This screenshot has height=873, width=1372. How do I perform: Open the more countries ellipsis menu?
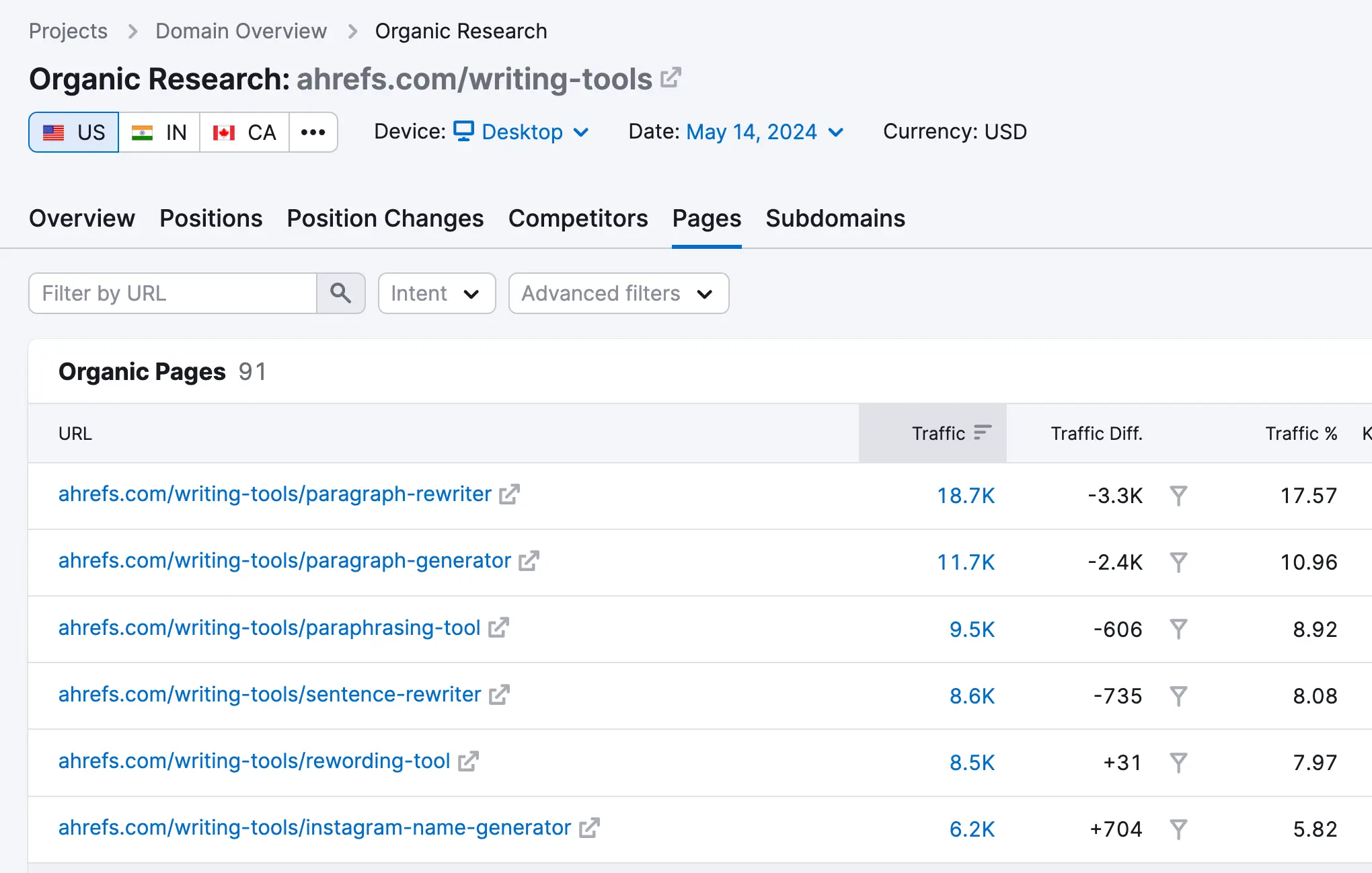point(313,132)
